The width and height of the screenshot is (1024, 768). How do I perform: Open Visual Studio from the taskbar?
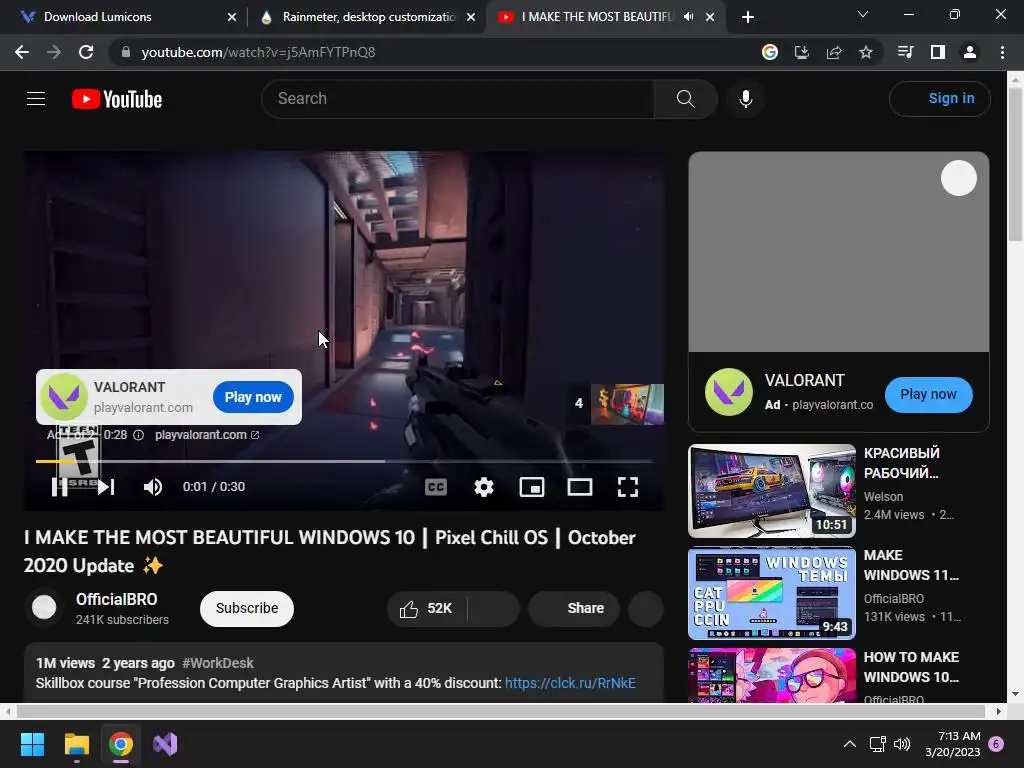(x=165, y=744)
